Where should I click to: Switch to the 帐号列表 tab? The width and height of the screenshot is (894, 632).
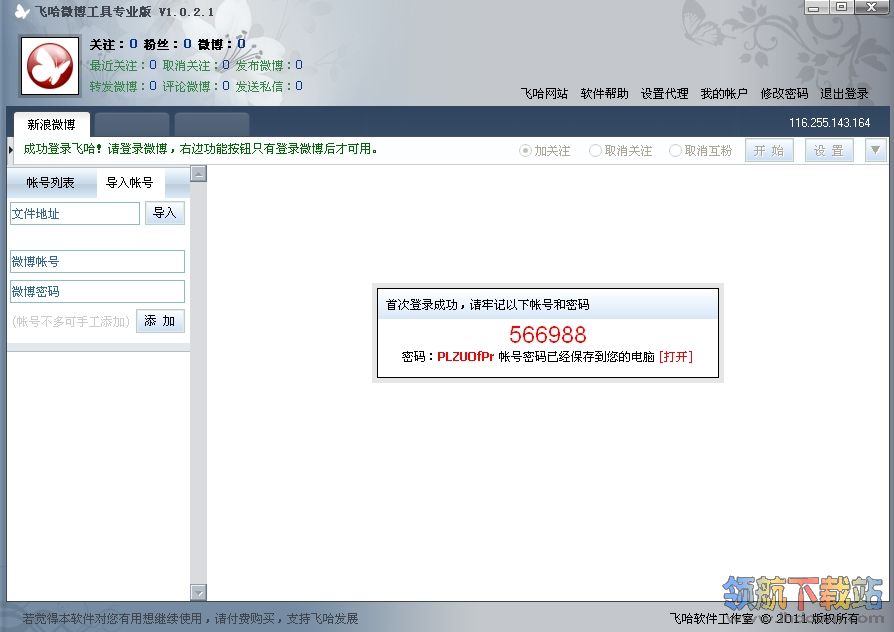[50, 183]
